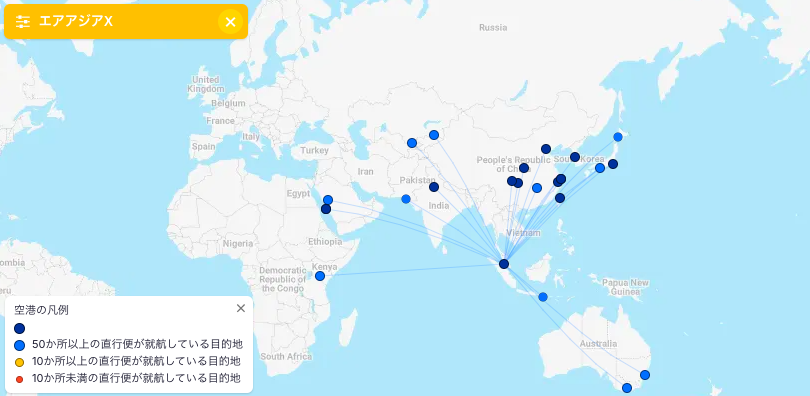Select the dark blue marker in northern India
810x396 pixels.
click(434, 187)
